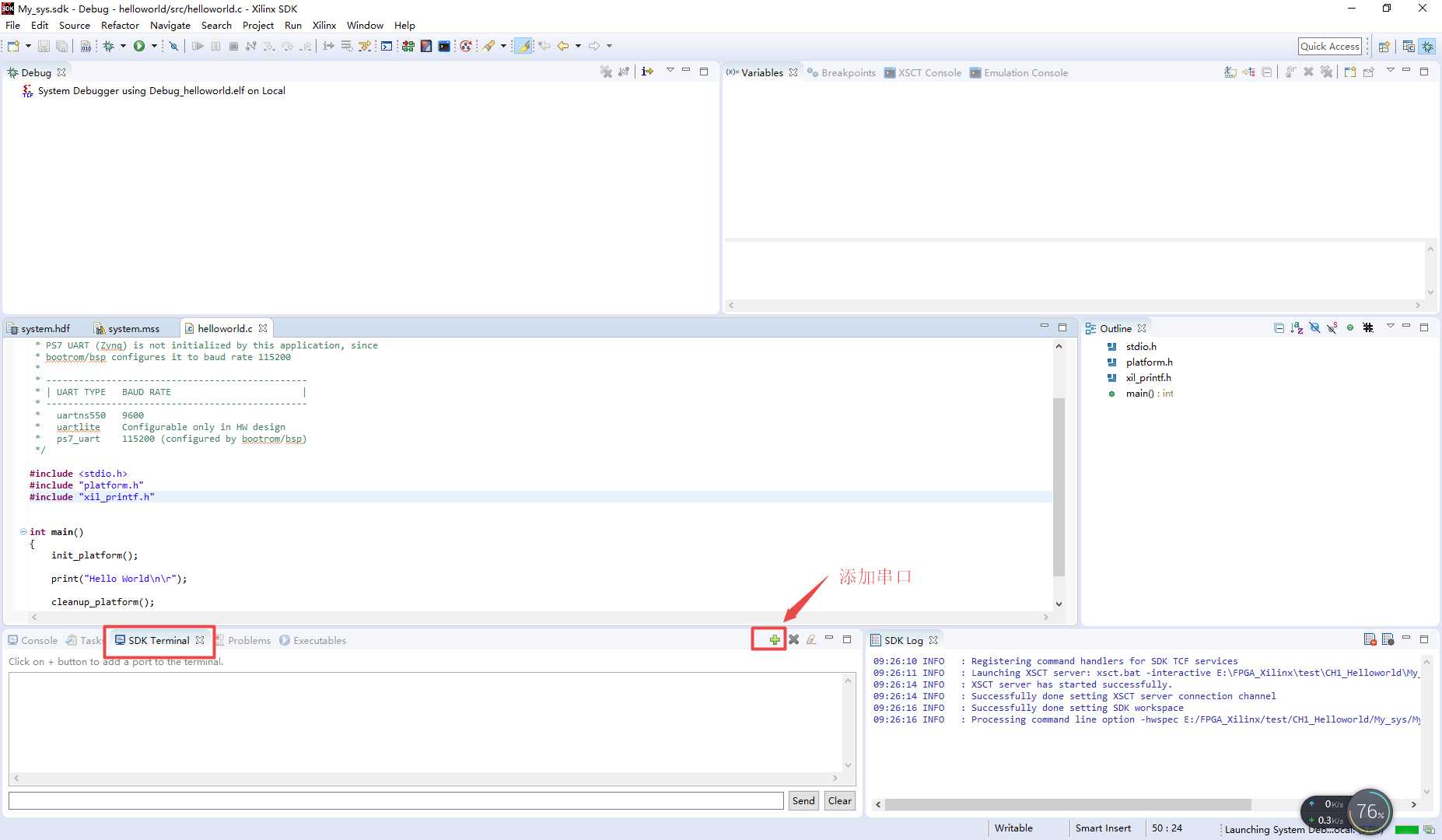Open the Debug view menu triangle
Screen dimensions: 1442x840
pyautogui.click(x=670, y=71)
